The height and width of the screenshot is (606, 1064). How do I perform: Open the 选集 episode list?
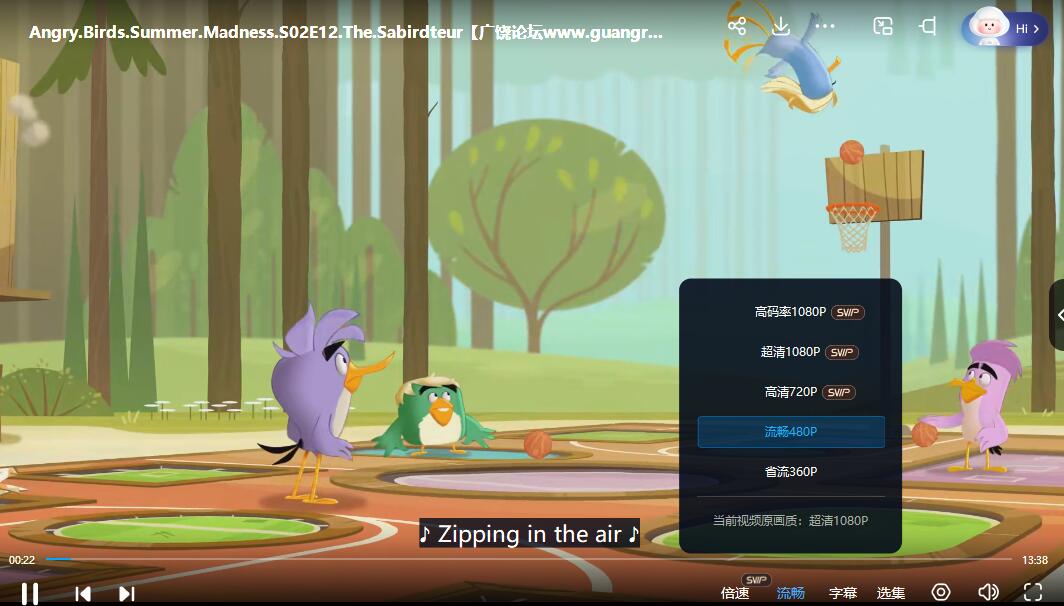point(891,593)
